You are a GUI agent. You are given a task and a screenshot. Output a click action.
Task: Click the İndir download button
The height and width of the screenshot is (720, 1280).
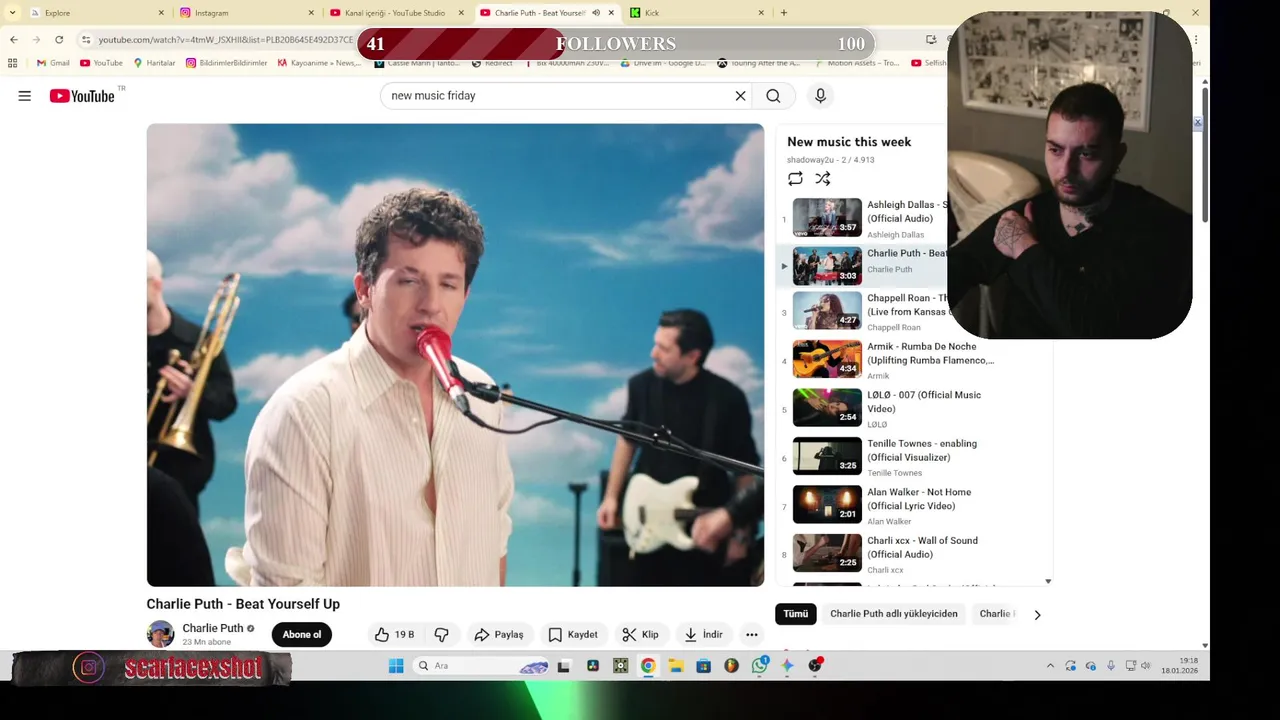point(703,635)
